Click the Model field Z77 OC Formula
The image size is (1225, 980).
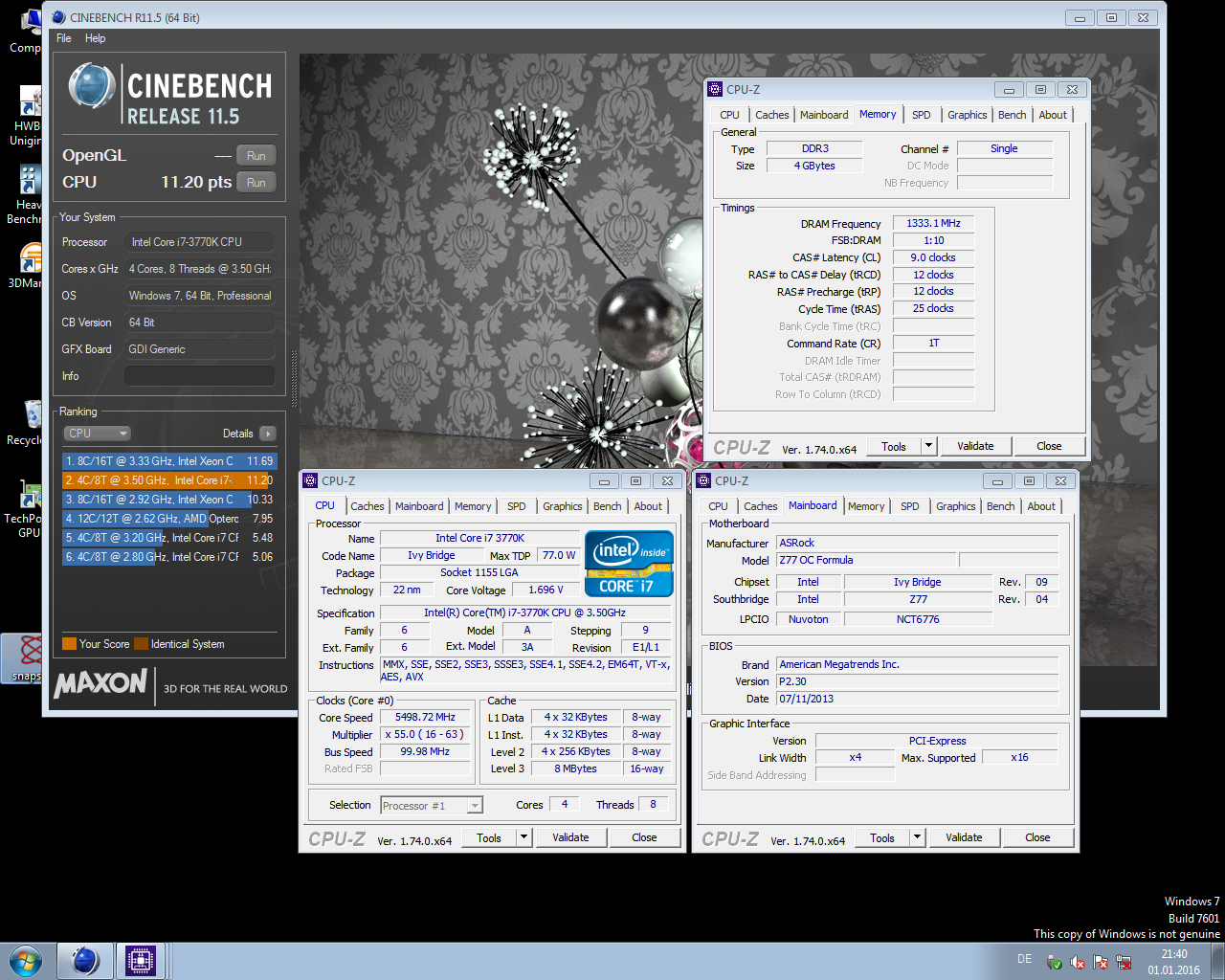[866, 560]
